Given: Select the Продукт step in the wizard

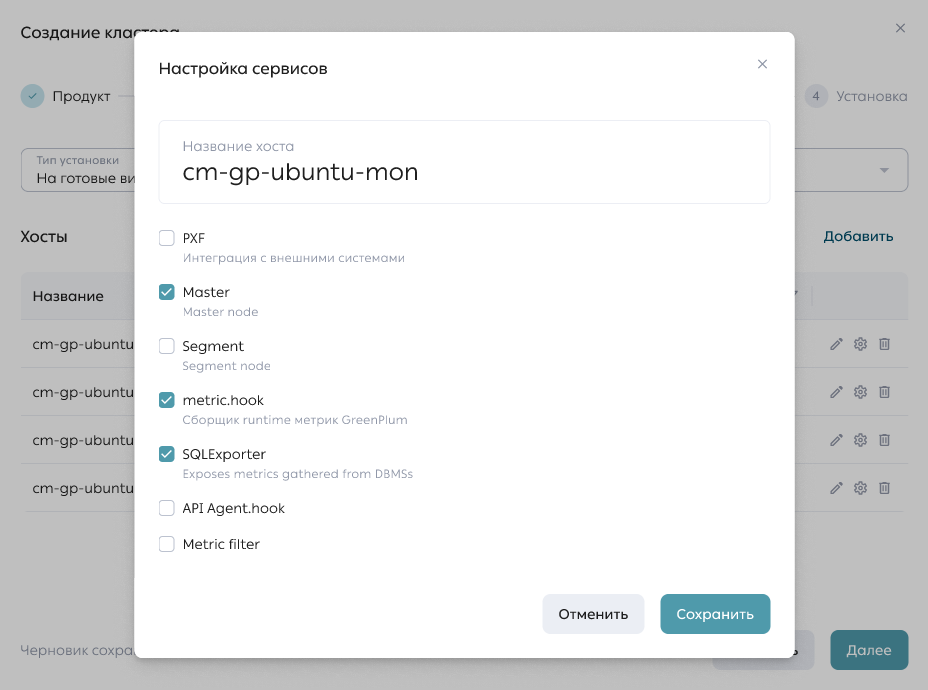Looking at the screenshot, I should pos(66,96).
